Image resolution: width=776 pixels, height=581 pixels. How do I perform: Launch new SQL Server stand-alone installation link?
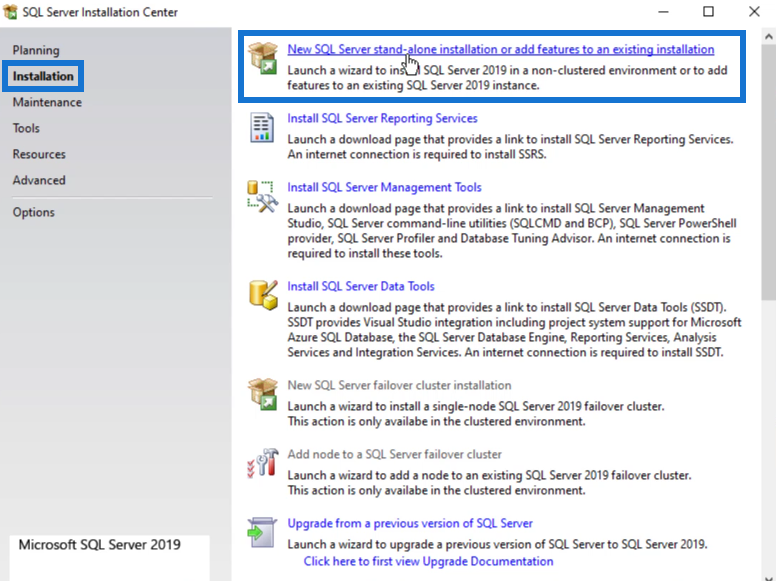point(501,49)
